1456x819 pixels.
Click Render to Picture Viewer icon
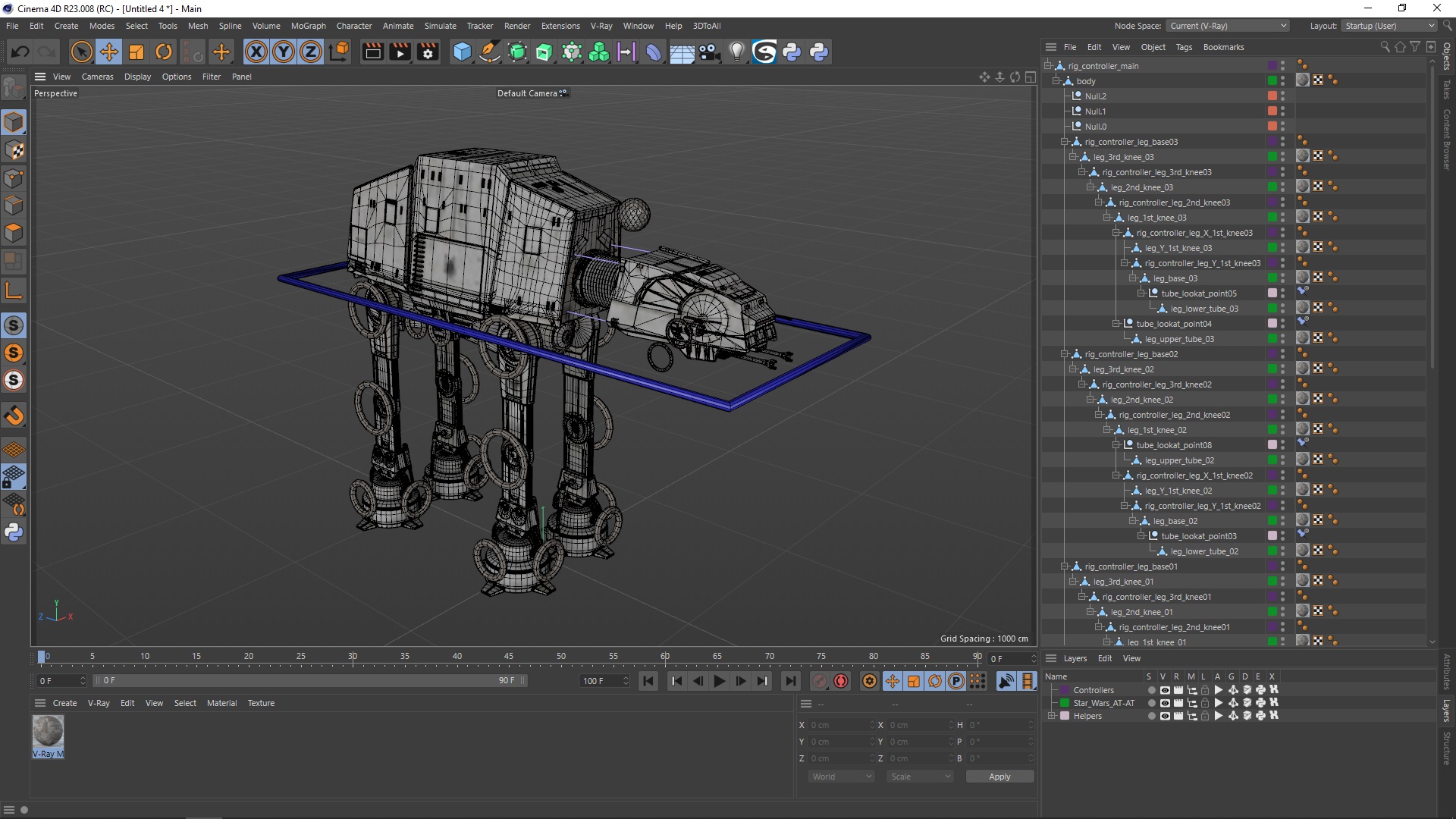pos(400,52)
